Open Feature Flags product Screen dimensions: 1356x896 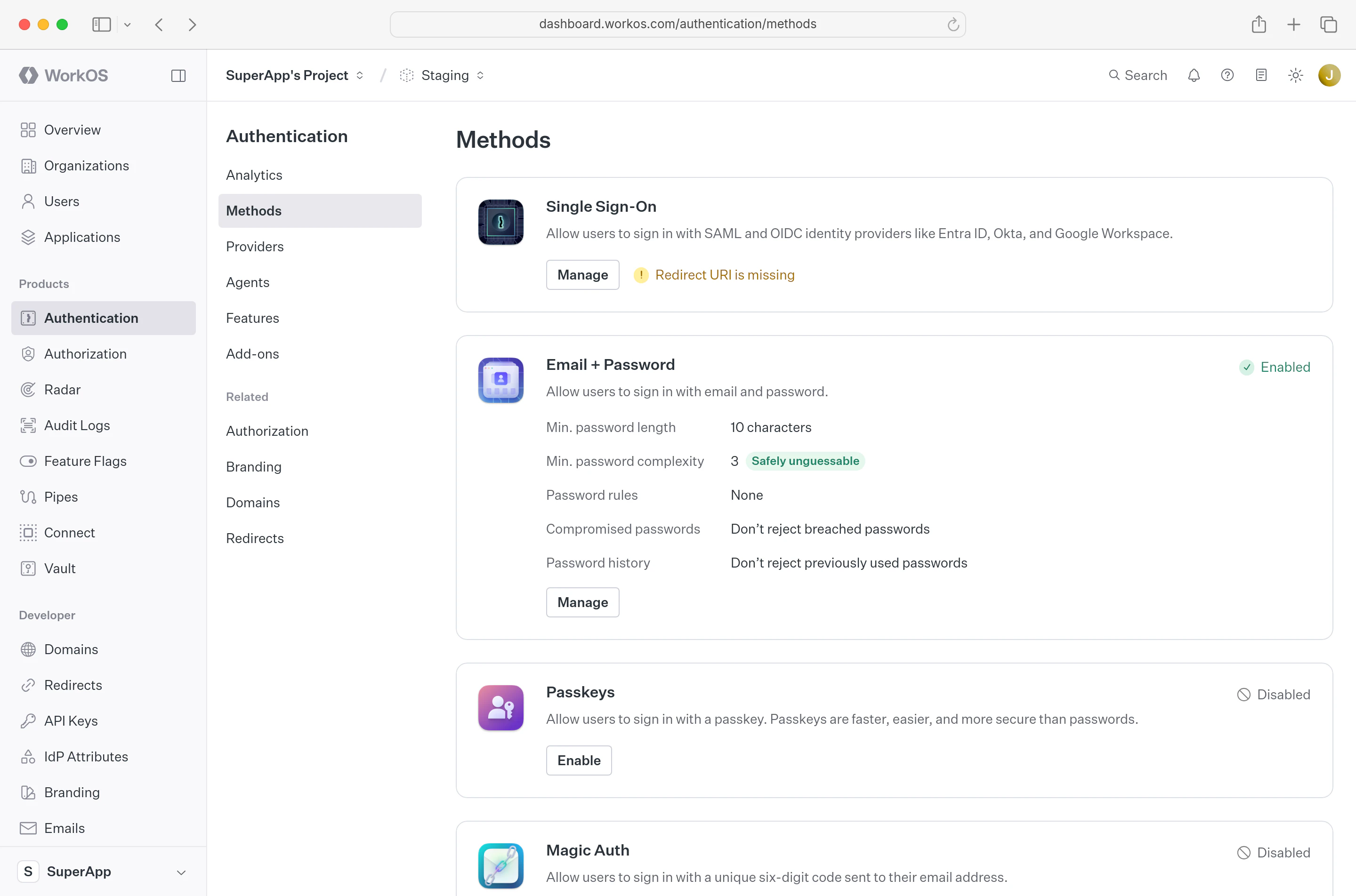(x=104, y=461)
